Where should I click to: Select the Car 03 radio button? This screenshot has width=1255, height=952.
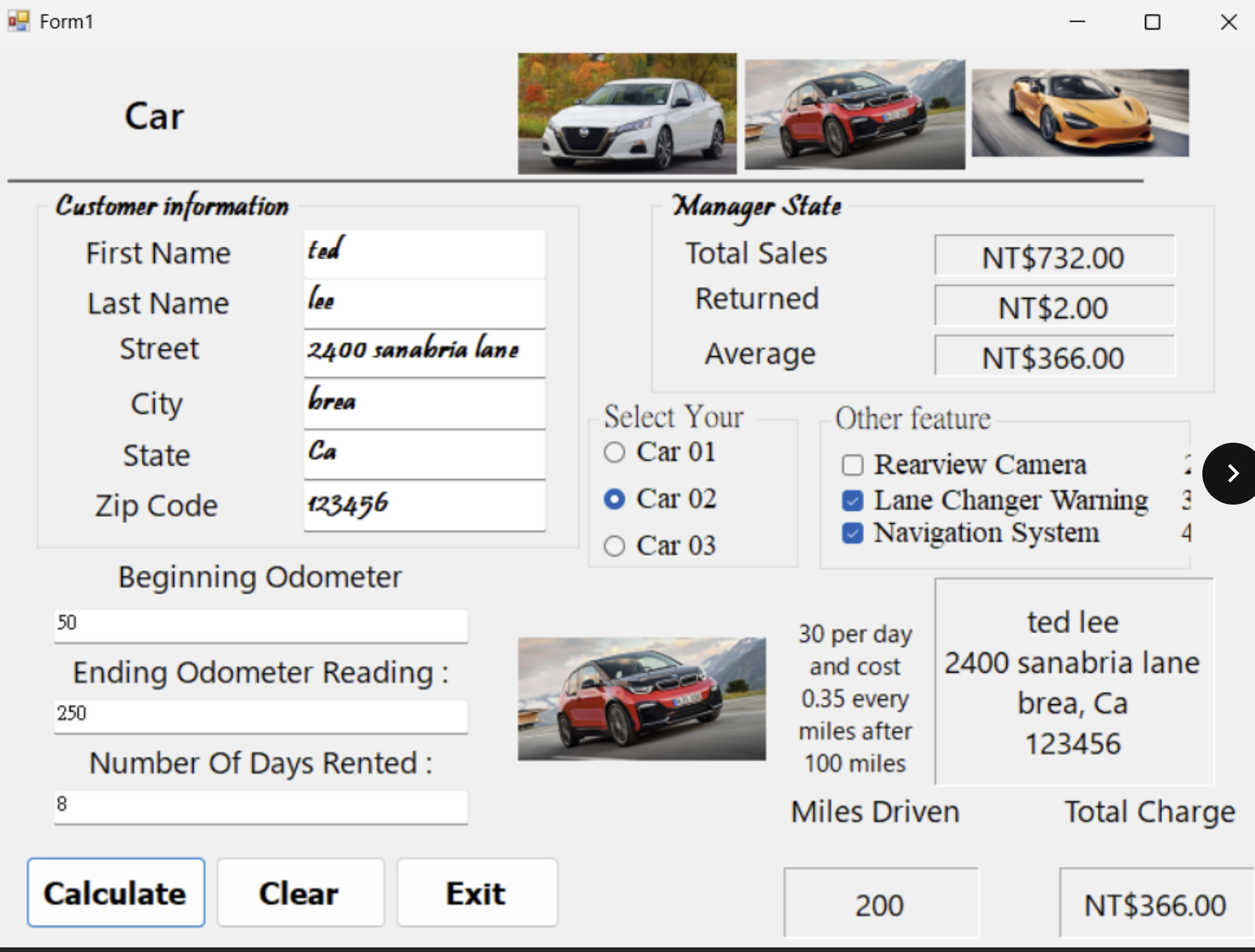point(615,546)
